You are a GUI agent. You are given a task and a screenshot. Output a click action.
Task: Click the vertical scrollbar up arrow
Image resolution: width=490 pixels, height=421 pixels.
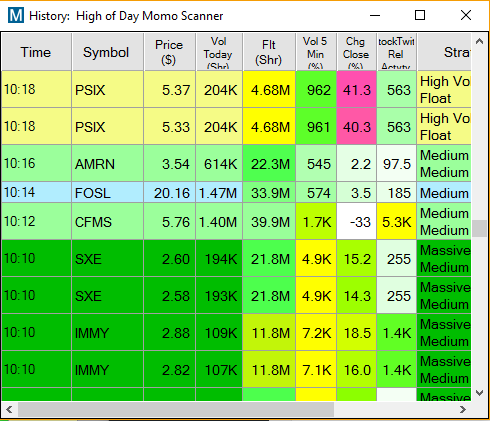point(480,41)
